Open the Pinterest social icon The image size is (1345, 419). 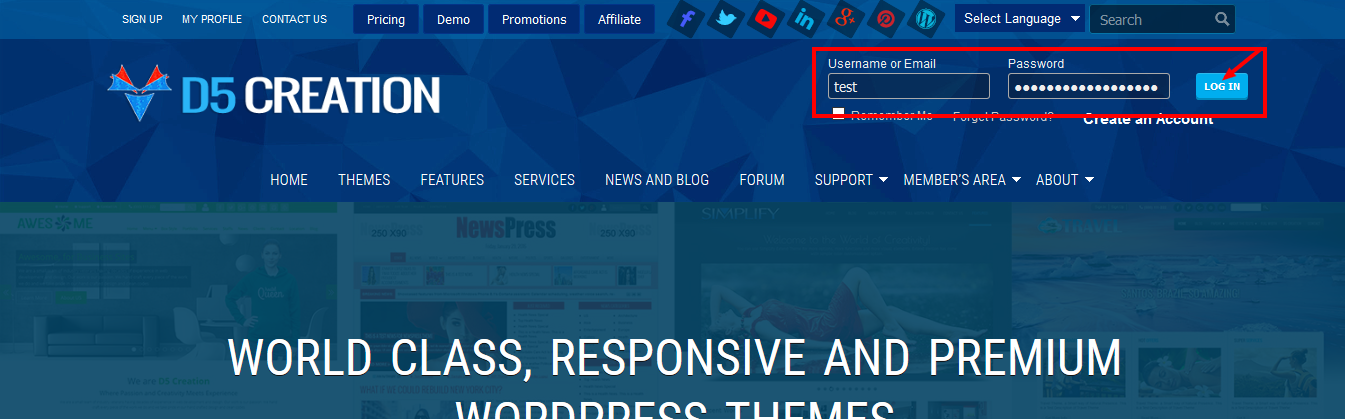(886, 18)
